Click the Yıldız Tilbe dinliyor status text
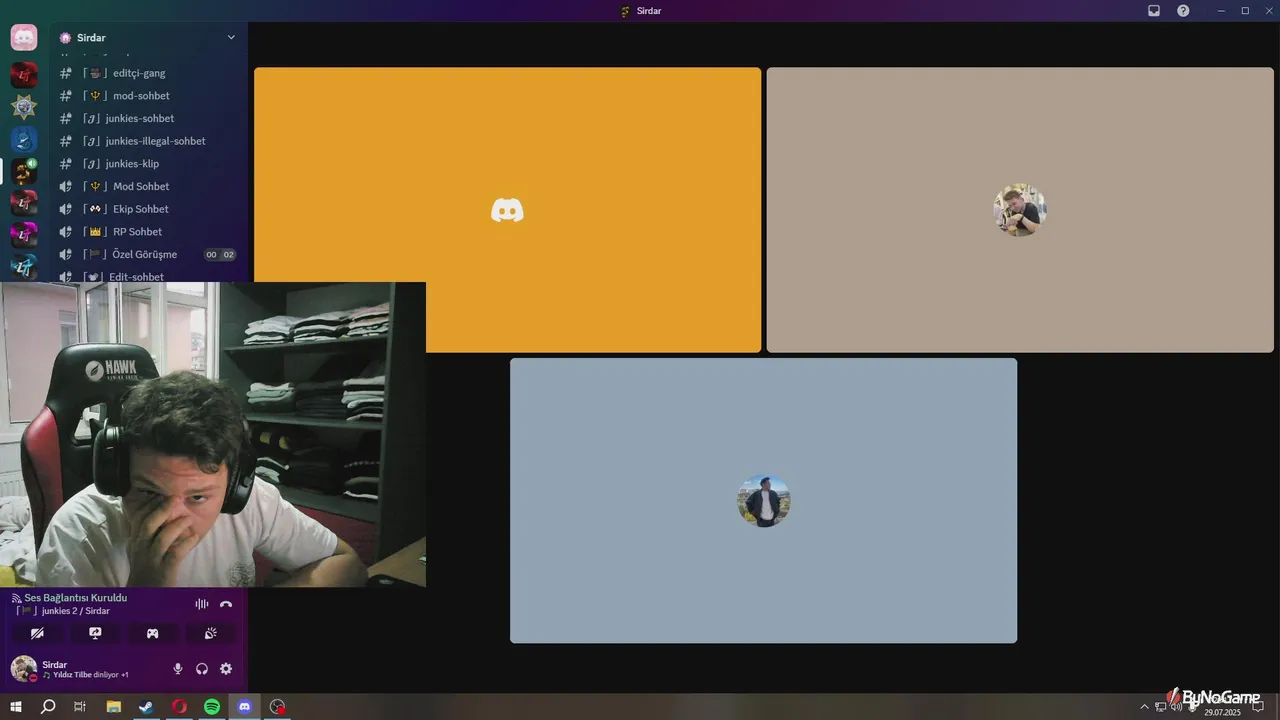 coord(85,675)
